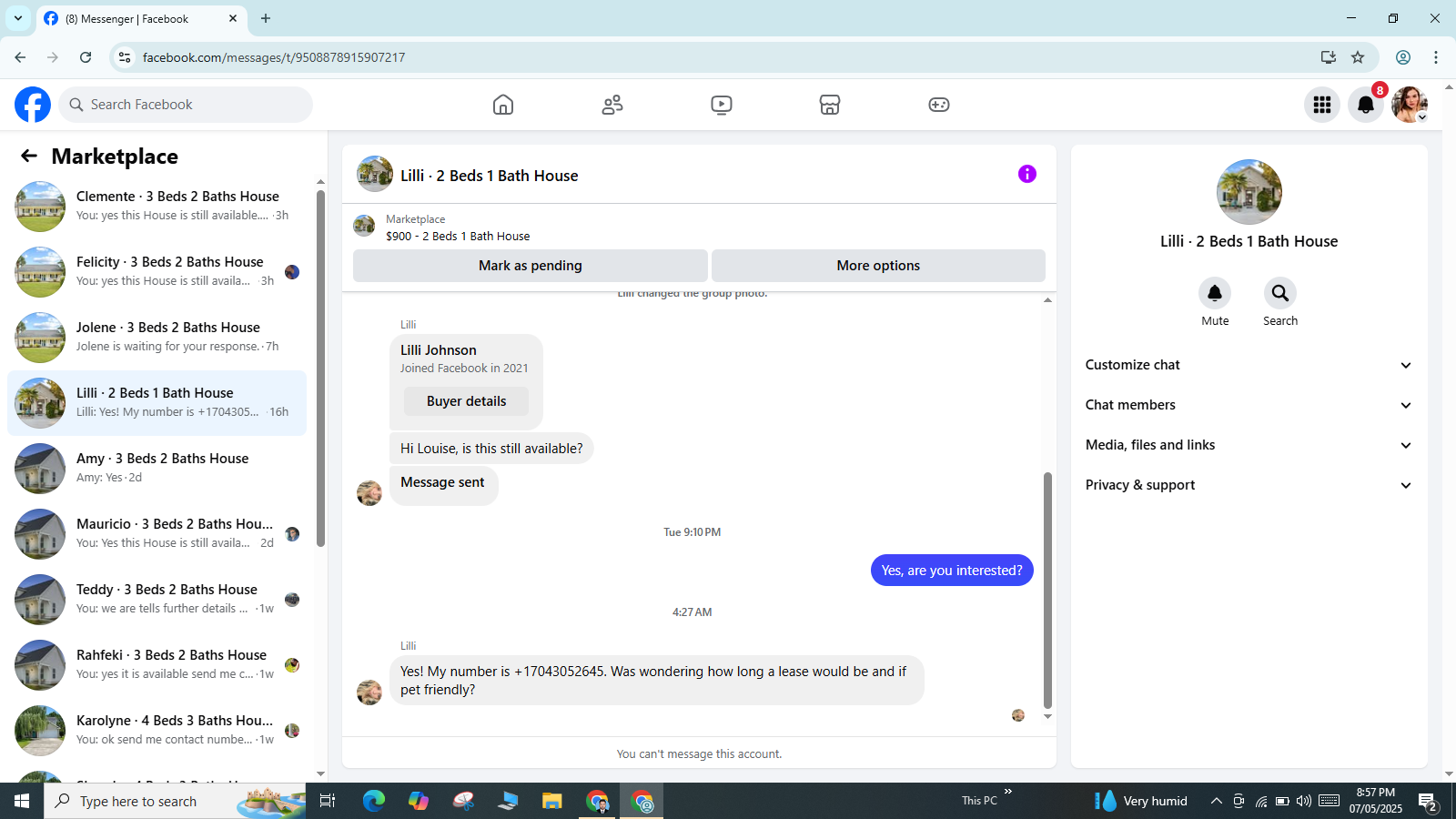Open Chrome tab search dropdown arrow
1456x819 pixels.
tap(18, 18)
